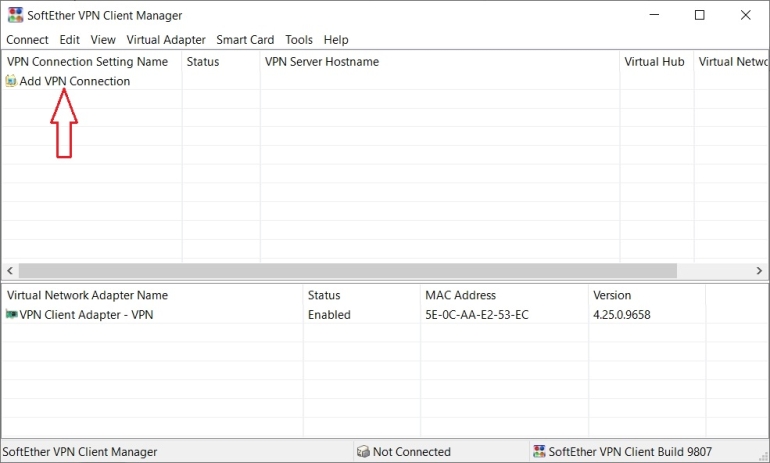The width and height of the screenshot is (770, 463).
Task: Sort by VPN Connection Setting Name column
Action: [x=88, y=62]
